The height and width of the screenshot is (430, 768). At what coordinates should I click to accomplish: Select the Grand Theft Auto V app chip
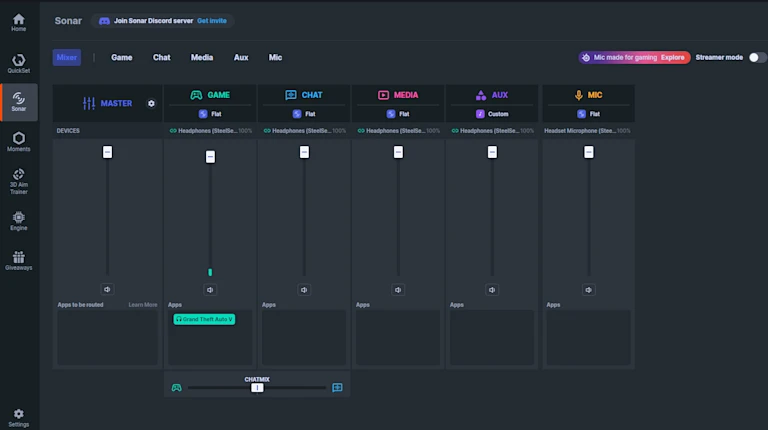tap(204, 319)
